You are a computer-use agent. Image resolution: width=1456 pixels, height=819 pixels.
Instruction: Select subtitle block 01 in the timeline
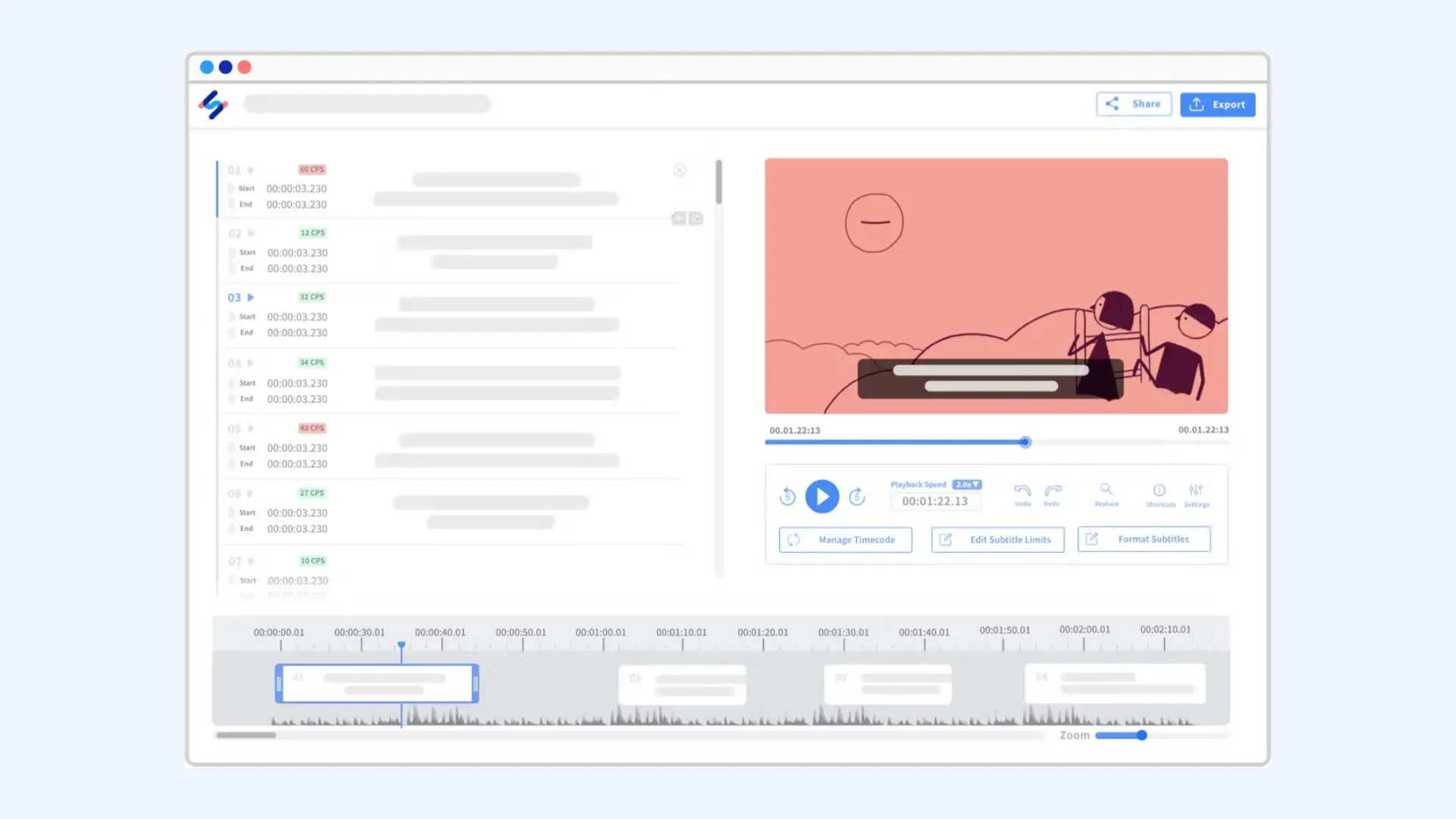click(377, 683)
